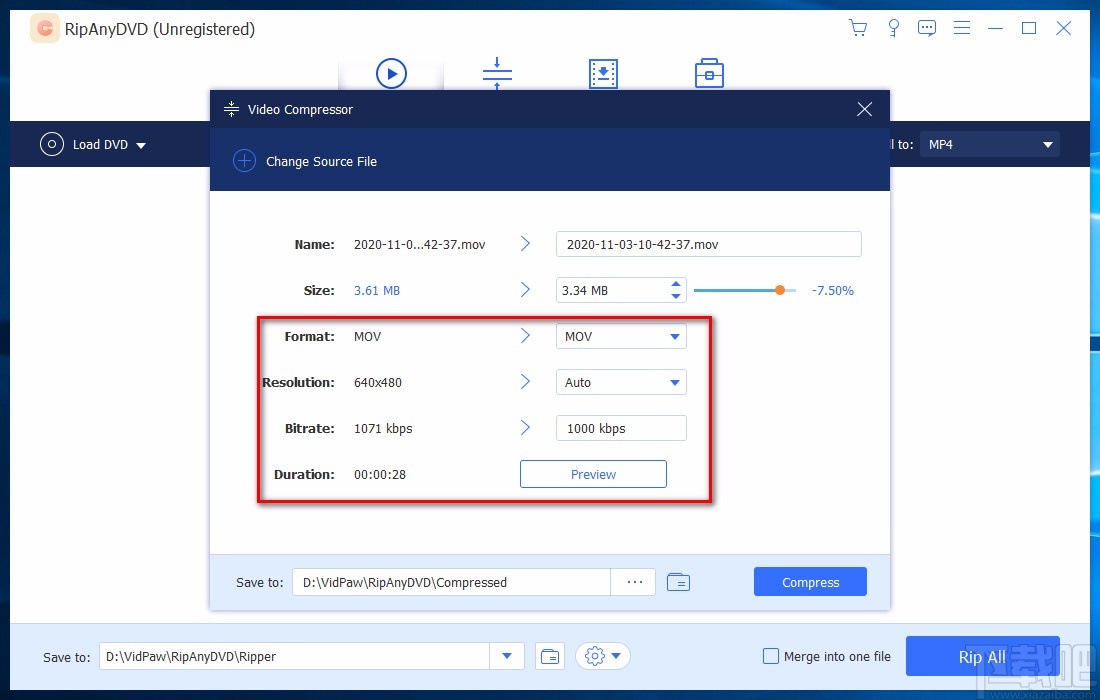This screenshot has width=1100, height=700.
Task: Open the Auto resolution dropdown
Action: point(621,382)
